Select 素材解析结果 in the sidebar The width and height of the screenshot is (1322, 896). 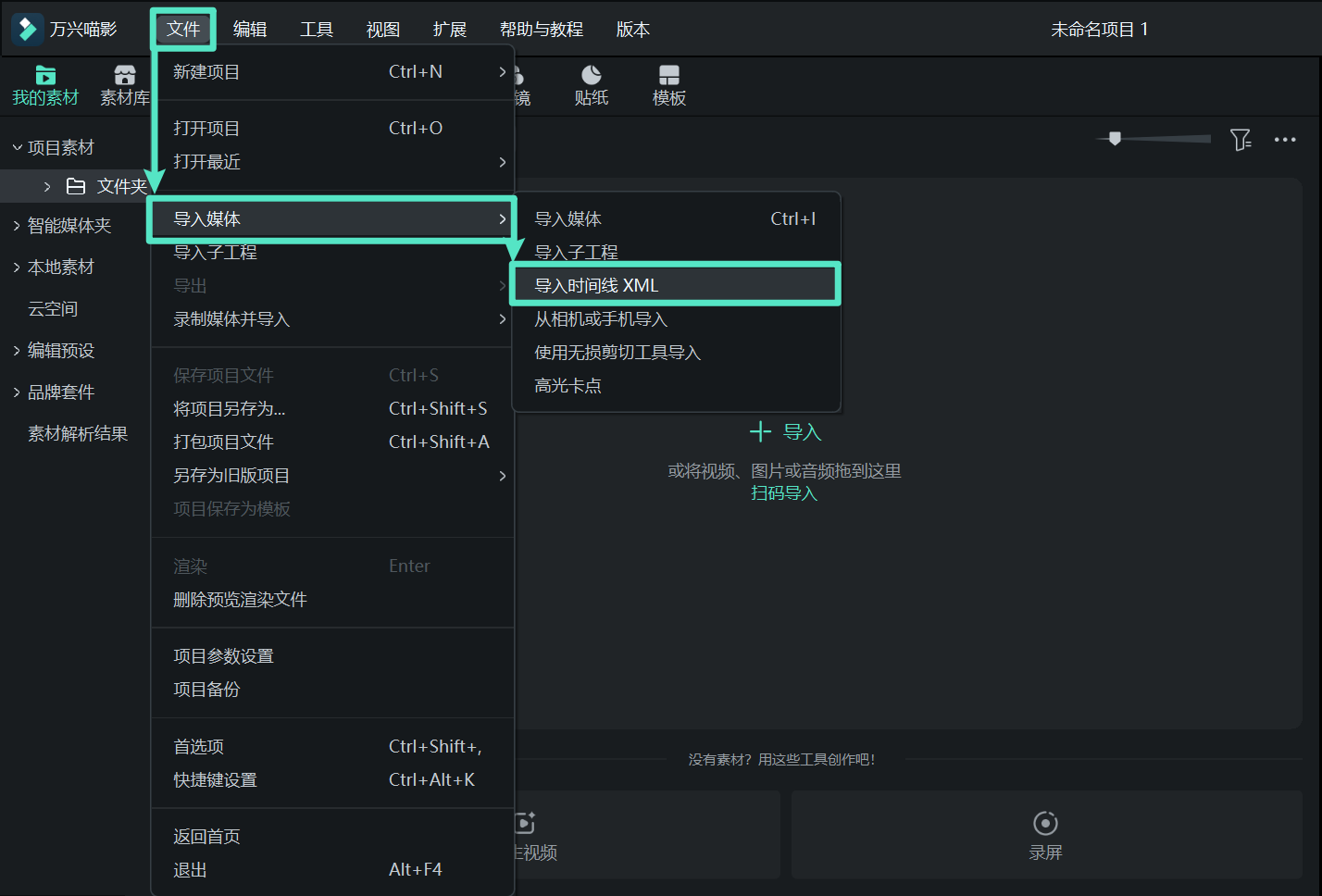78,434
